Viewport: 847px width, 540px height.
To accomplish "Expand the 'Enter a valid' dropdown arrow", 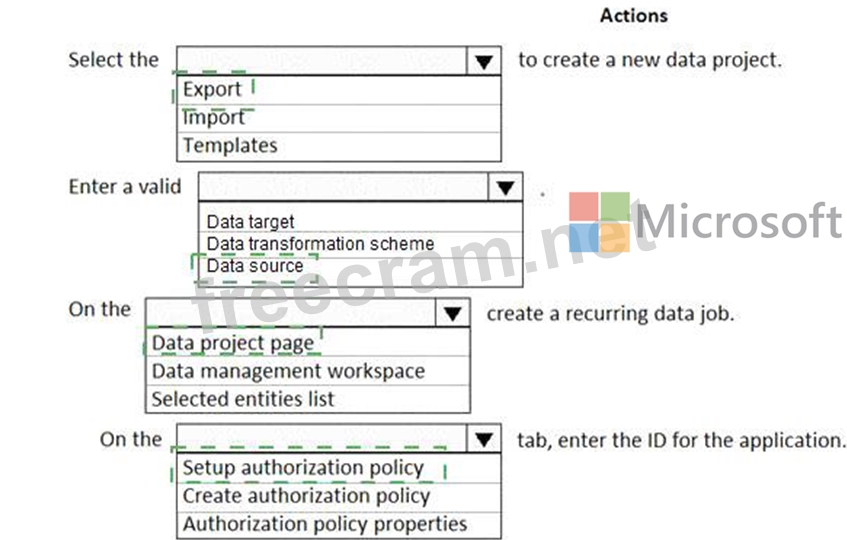I will coord(506,187).
